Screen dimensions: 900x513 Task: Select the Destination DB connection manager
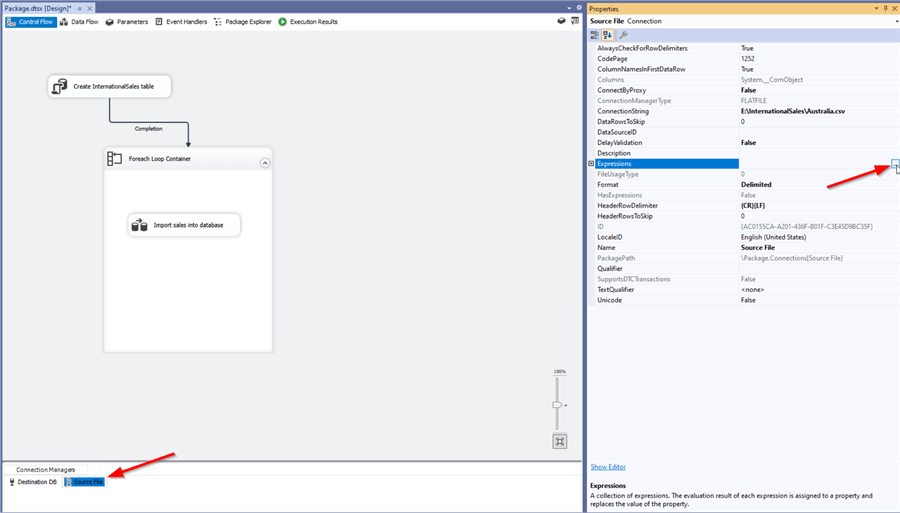point(33,482)
